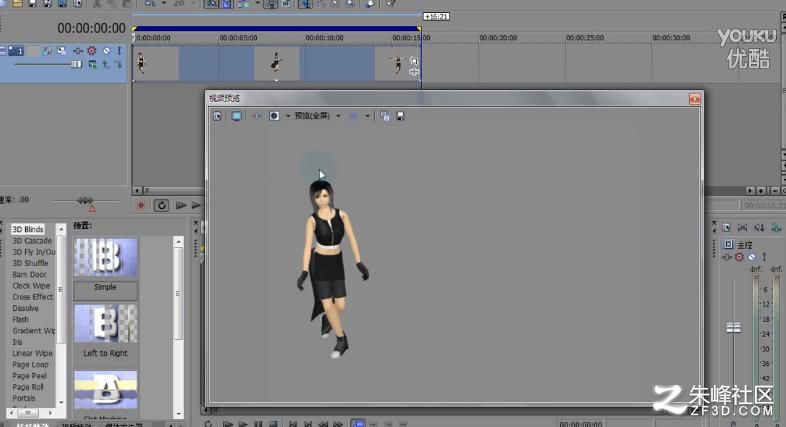Adjust playback rate slider
786x427 pixels.
point(85,200)
